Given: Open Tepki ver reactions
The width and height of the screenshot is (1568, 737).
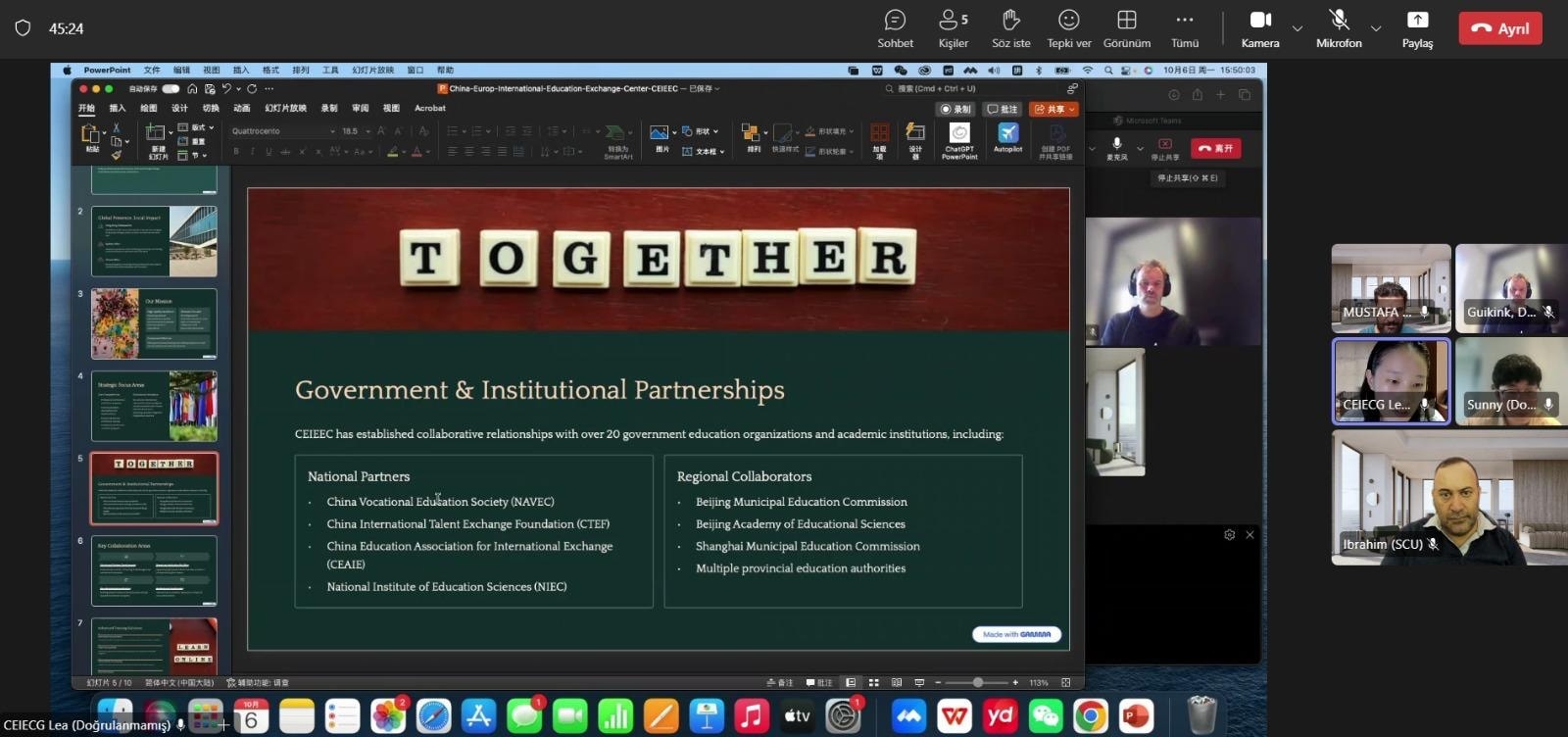Looking at the screenshot, I should pyautogui.click(x=1068, y=28).
